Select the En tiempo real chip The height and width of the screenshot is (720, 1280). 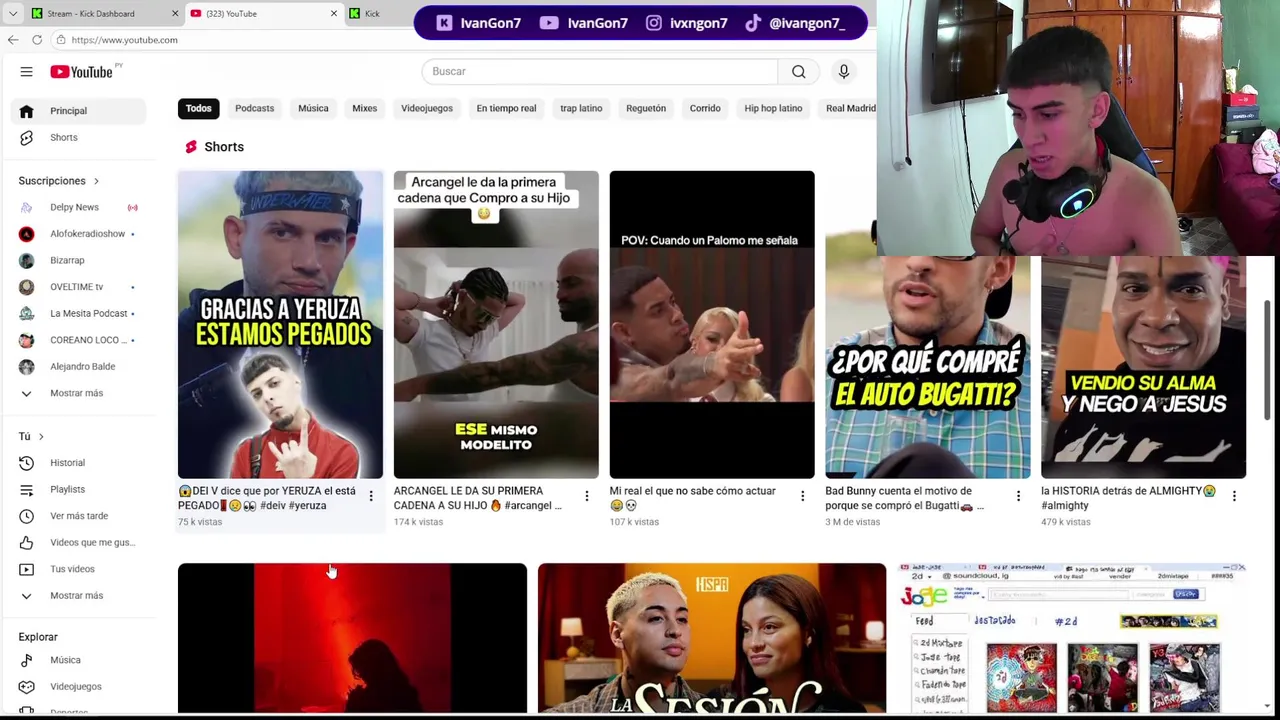tap(506, 108)
